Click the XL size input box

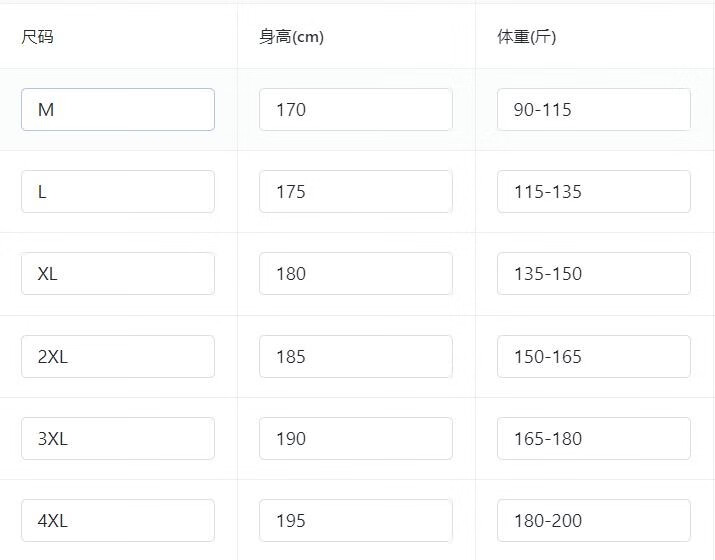coord(118,274)
